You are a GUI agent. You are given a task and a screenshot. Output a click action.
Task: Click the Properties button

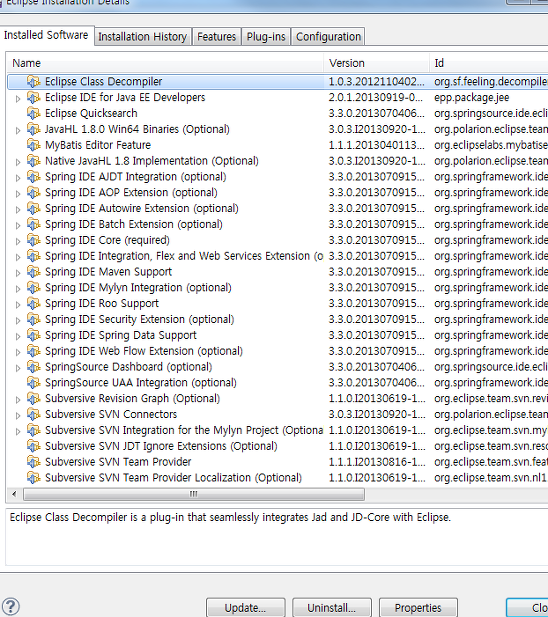coord(418,608)
